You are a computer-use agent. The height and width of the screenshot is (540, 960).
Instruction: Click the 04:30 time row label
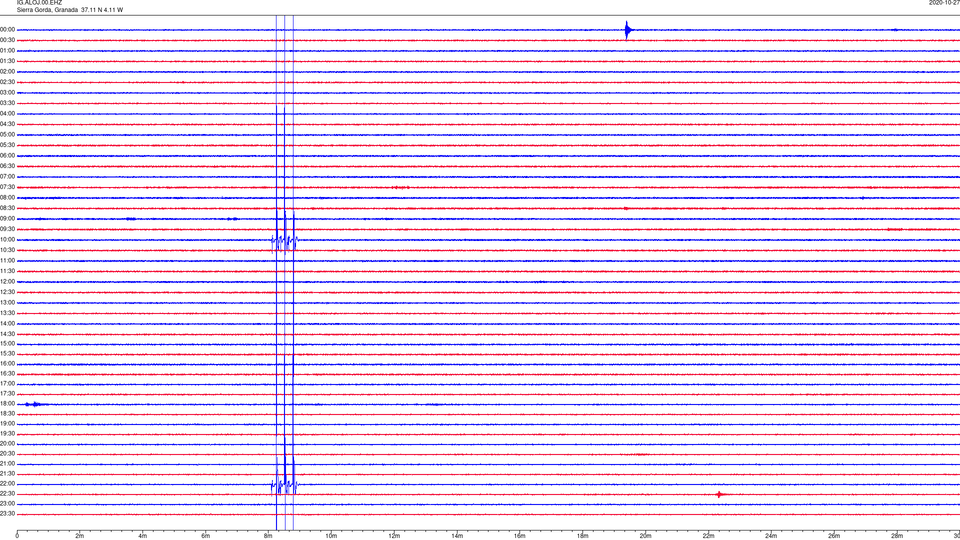(x=8, y=124)
